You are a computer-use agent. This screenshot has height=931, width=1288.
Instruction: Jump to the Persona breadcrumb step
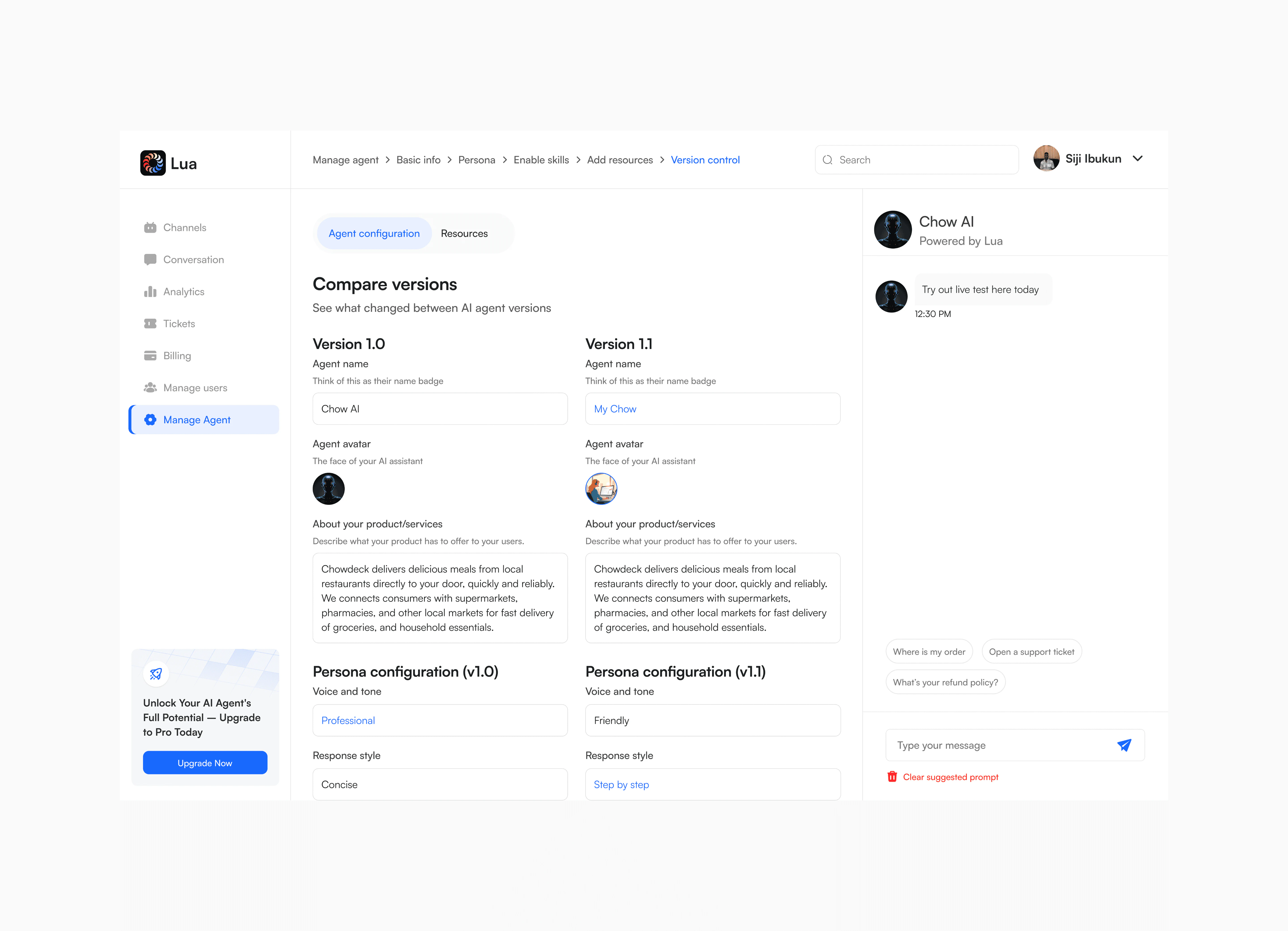477,160
